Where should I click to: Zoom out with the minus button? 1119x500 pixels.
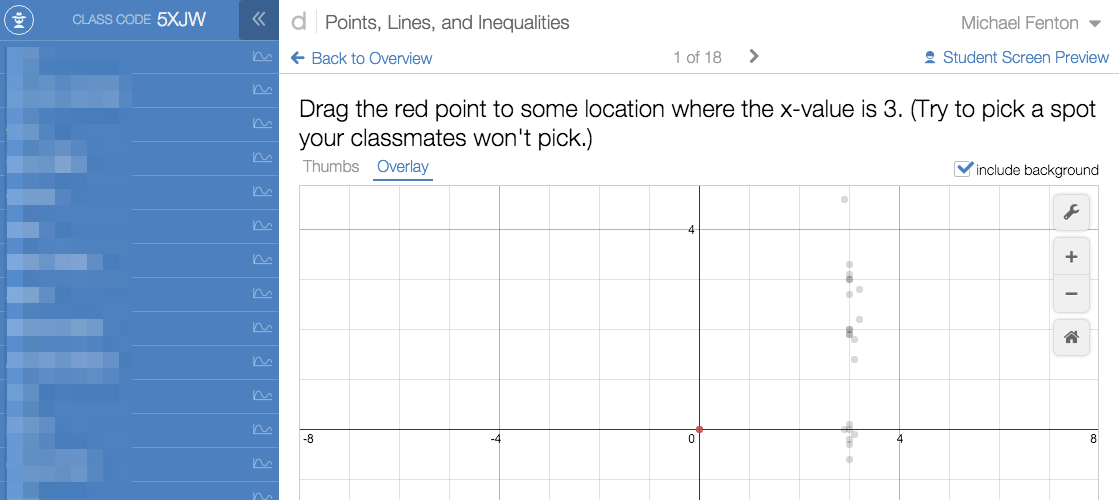click(1071, 294)
